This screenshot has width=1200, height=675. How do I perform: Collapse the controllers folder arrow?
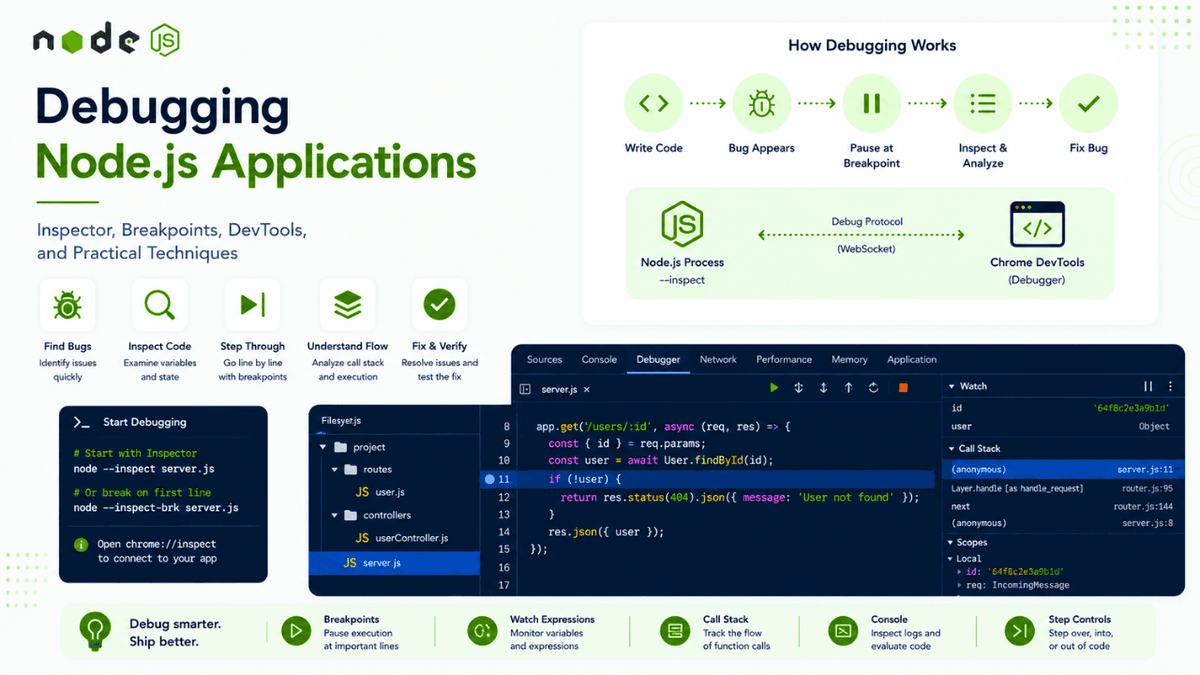(336, 515)
